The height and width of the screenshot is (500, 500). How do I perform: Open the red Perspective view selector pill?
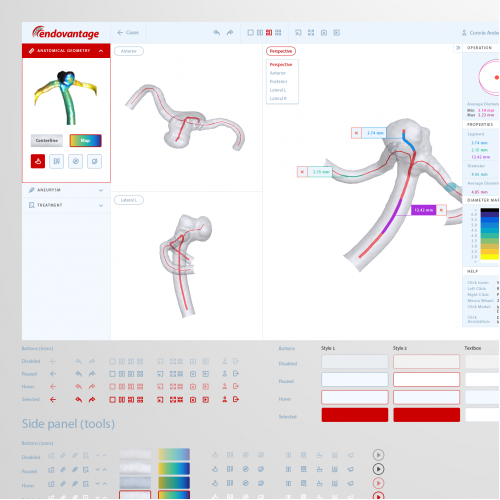pos(281,51)
